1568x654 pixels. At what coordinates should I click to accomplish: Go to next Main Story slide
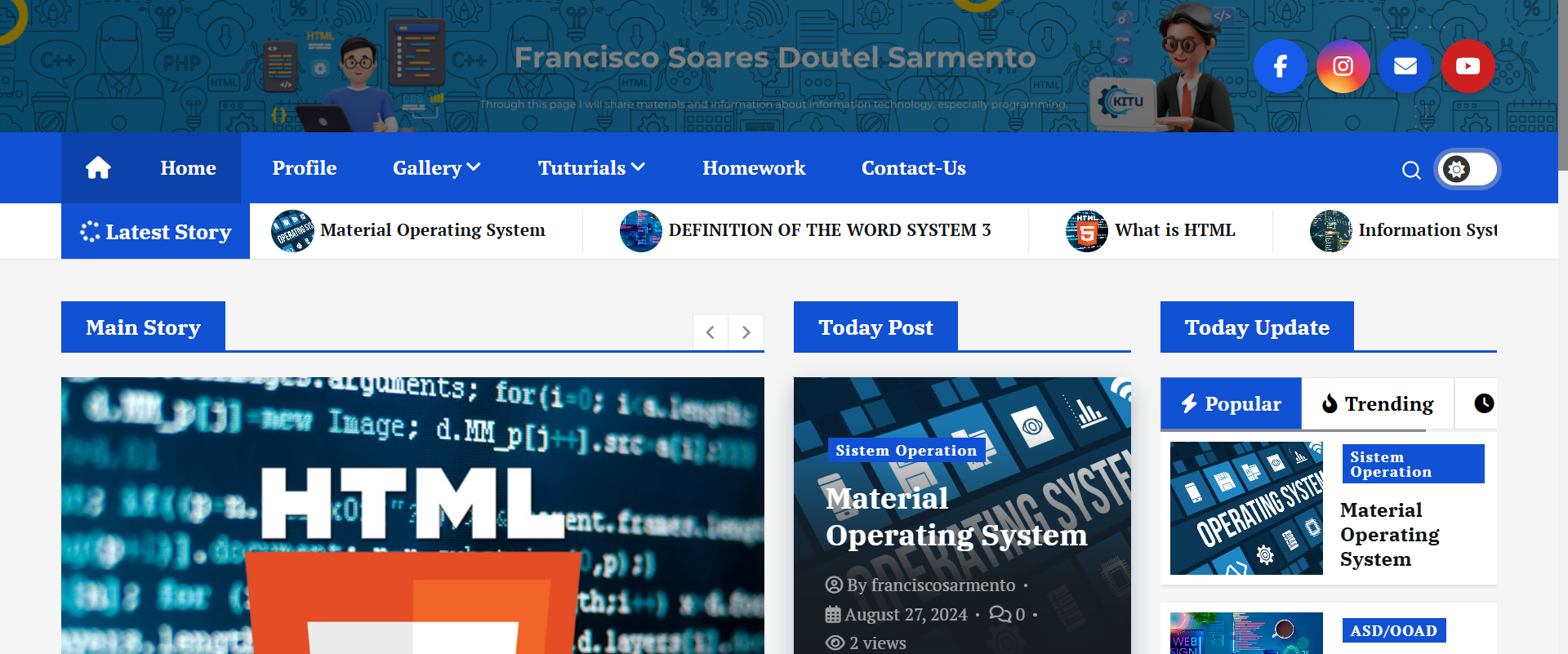[746, 332]
